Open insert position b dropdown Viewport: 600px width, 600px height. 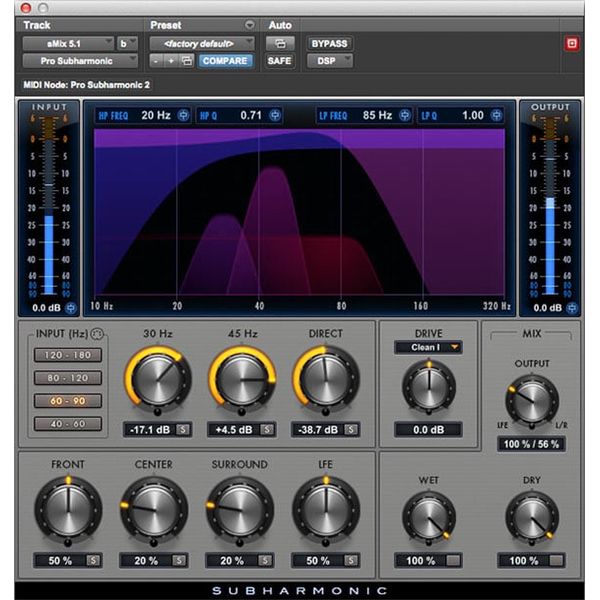pos(127,44)
